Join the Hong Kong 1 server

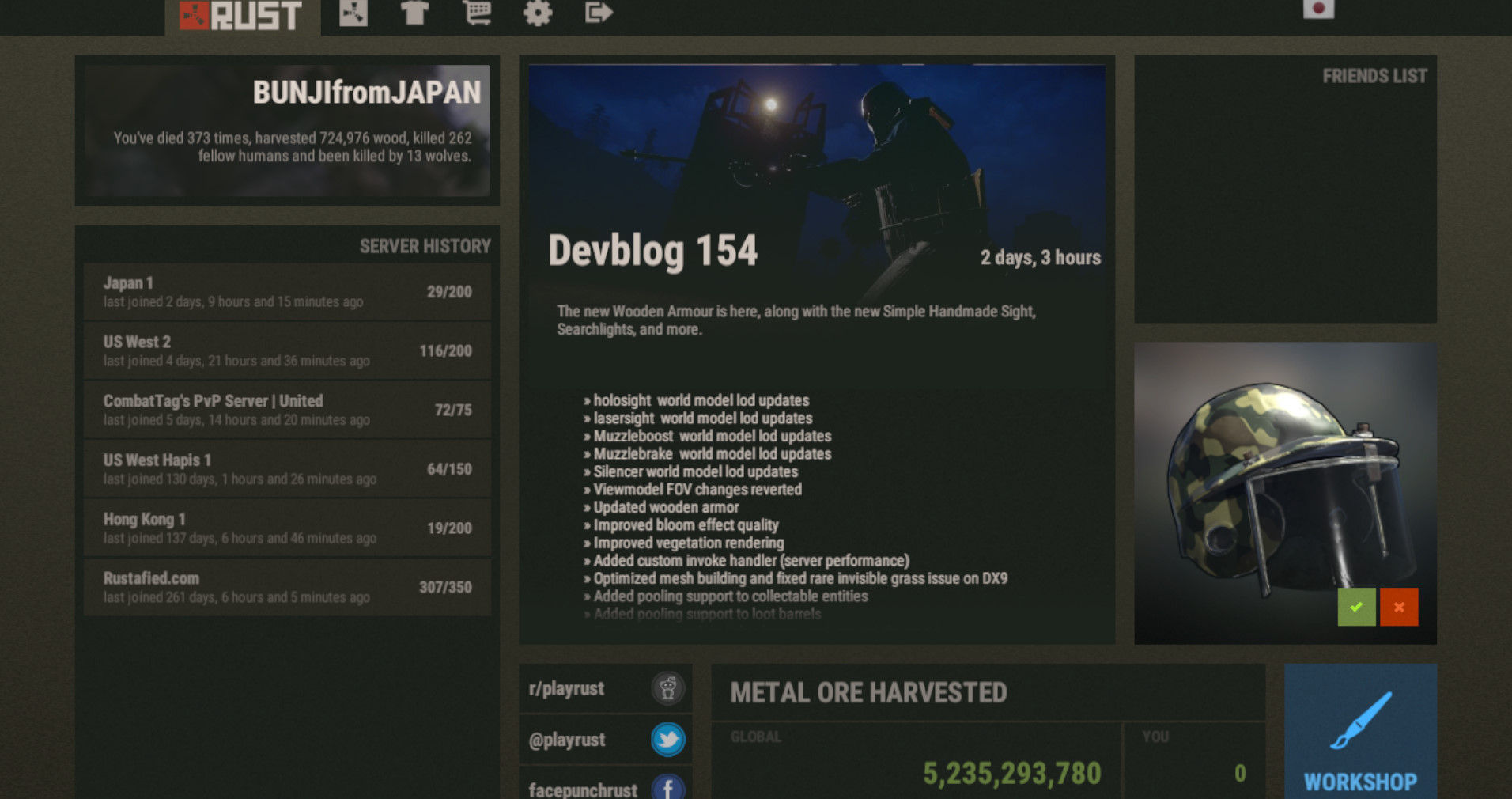287,528
